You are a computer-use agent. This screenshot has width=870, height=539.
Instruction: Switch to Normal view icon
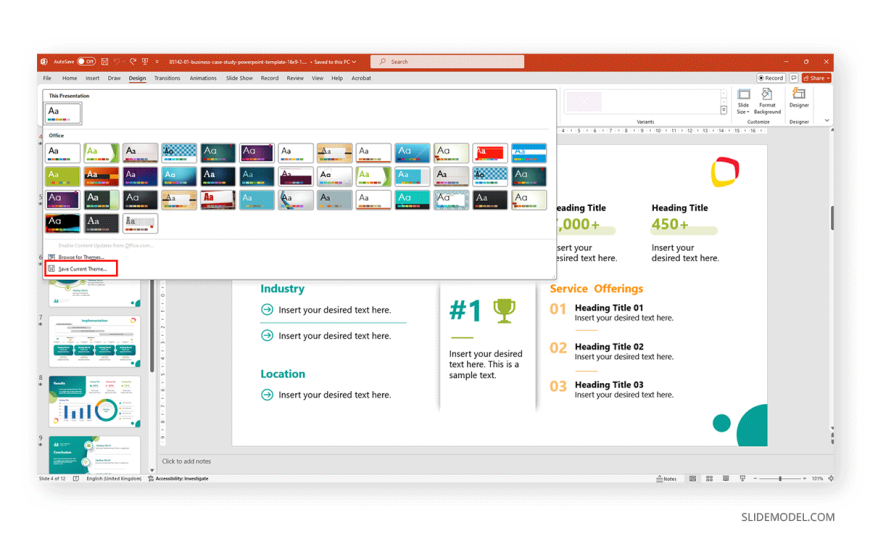point(692,478)
